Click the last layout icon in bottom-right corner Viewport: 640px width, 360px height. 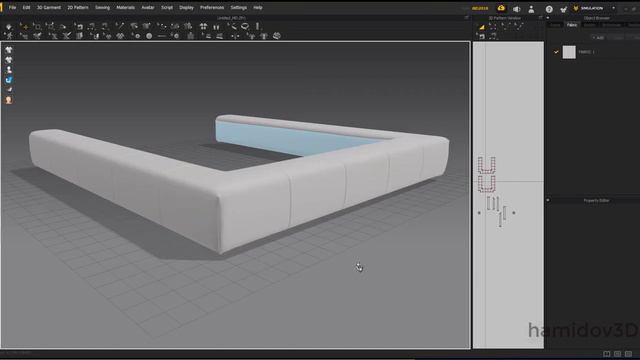pos(628,354)
